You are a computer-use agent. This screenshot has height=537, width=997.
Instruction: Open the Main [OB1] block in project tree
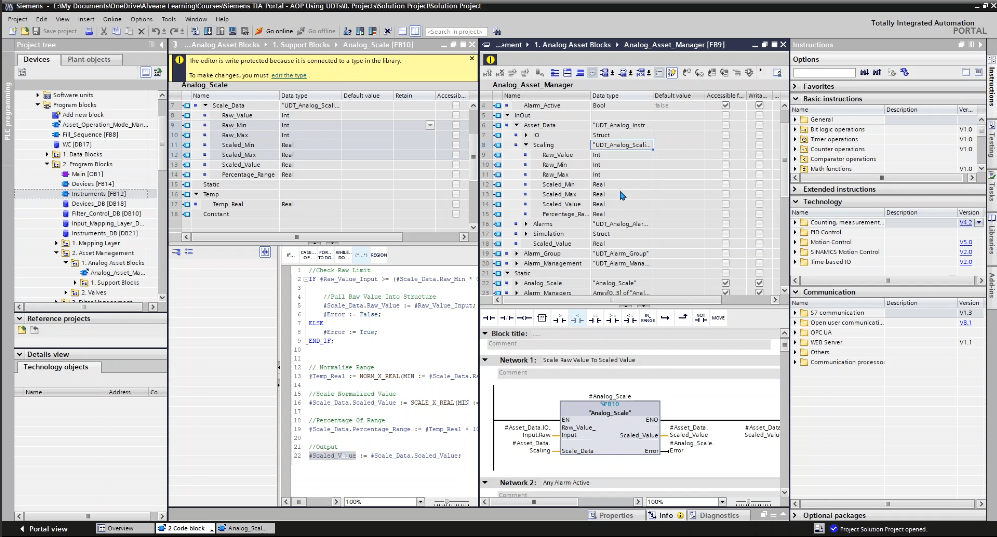tap(86, 173)
